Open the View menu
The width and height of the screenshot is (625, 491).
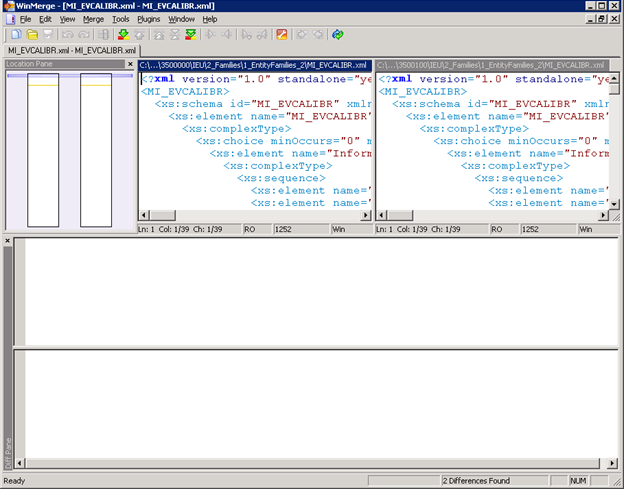coord(67,19)
